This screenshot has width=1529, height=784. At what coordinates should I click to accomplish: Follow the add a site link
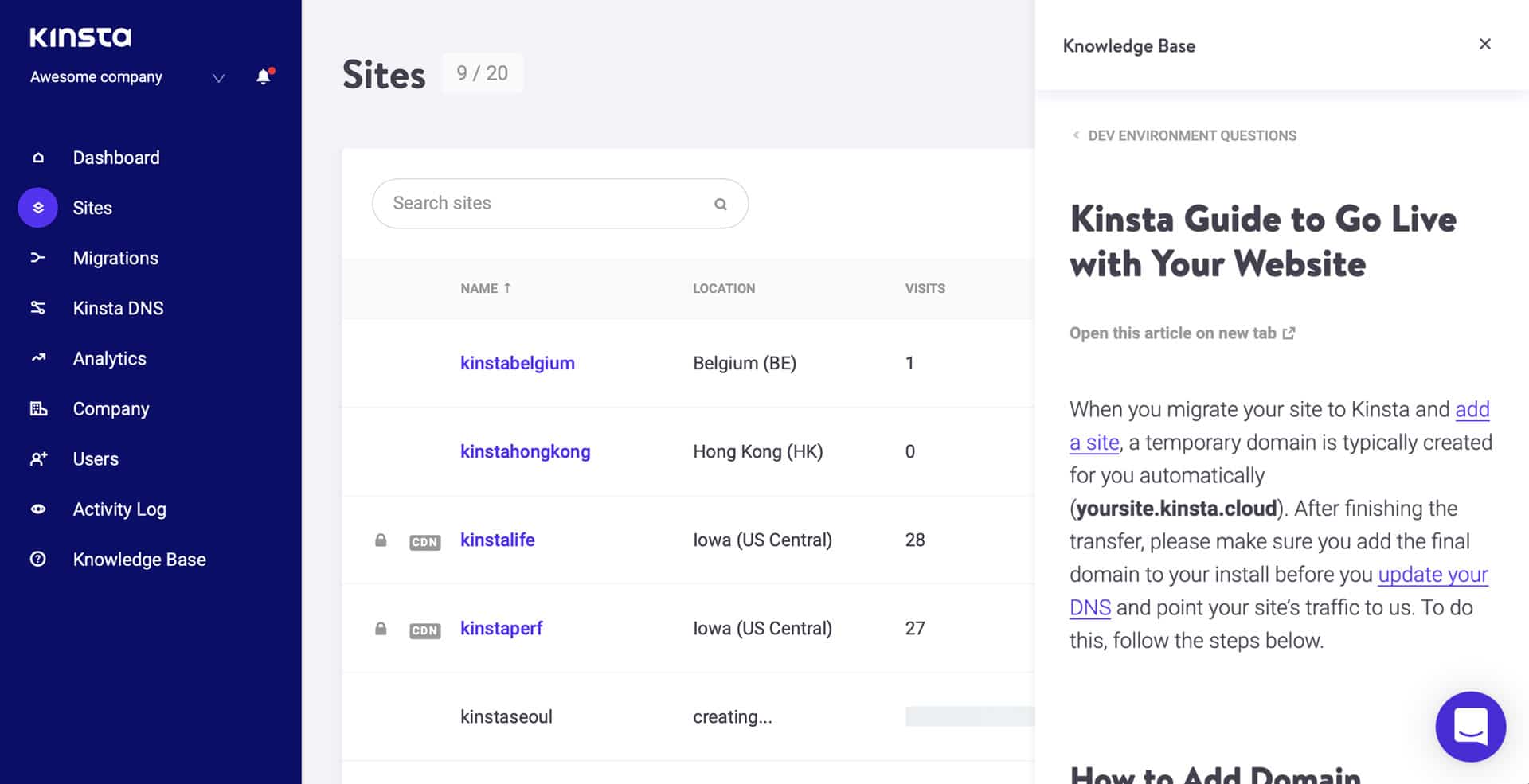coord(1093,443)
